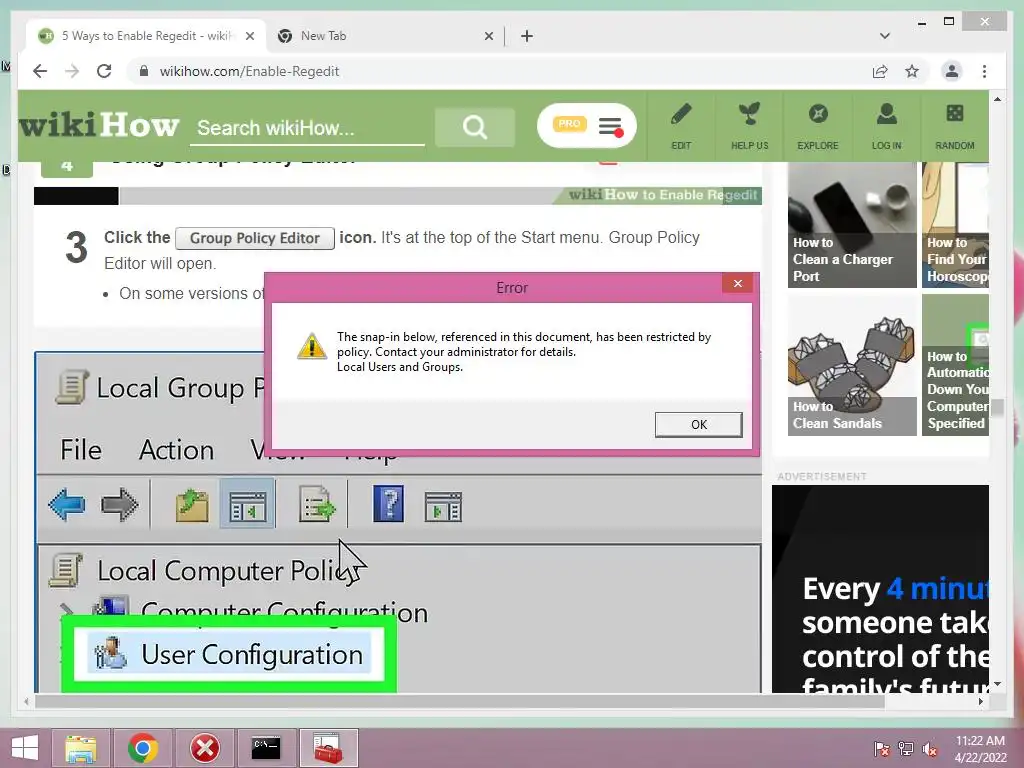Screen dimensions: 1024x768
Task: Open Chrome three-dot menu
Action: [984, 71]
